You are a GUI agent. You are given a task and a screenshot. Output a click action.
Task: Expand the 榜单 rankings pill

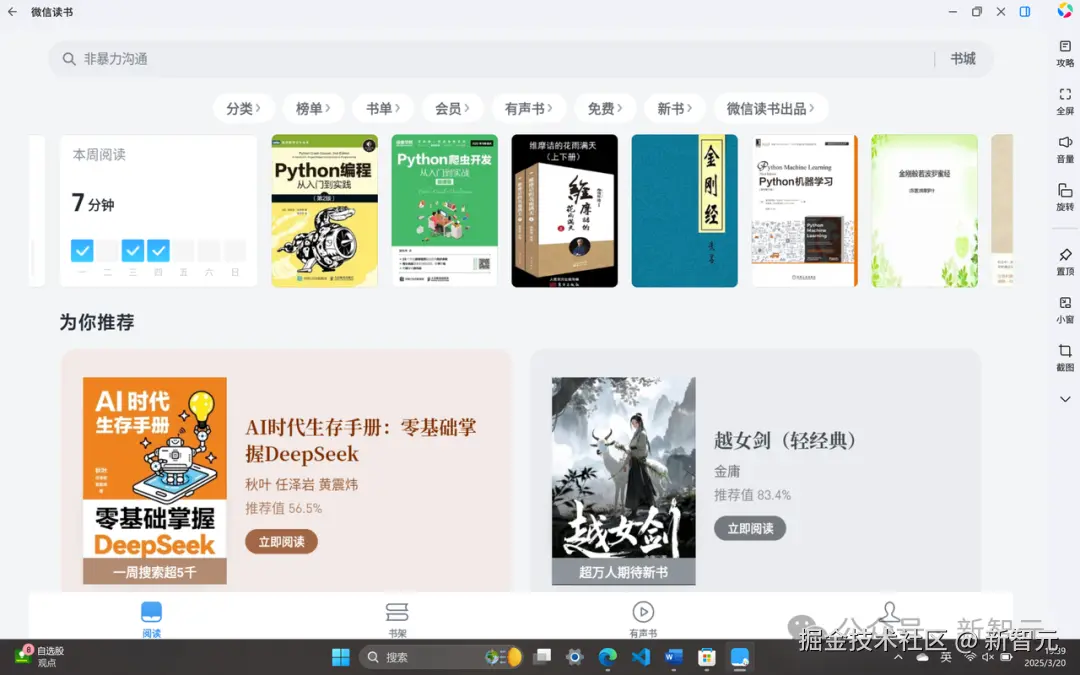(x=313, y=108)
